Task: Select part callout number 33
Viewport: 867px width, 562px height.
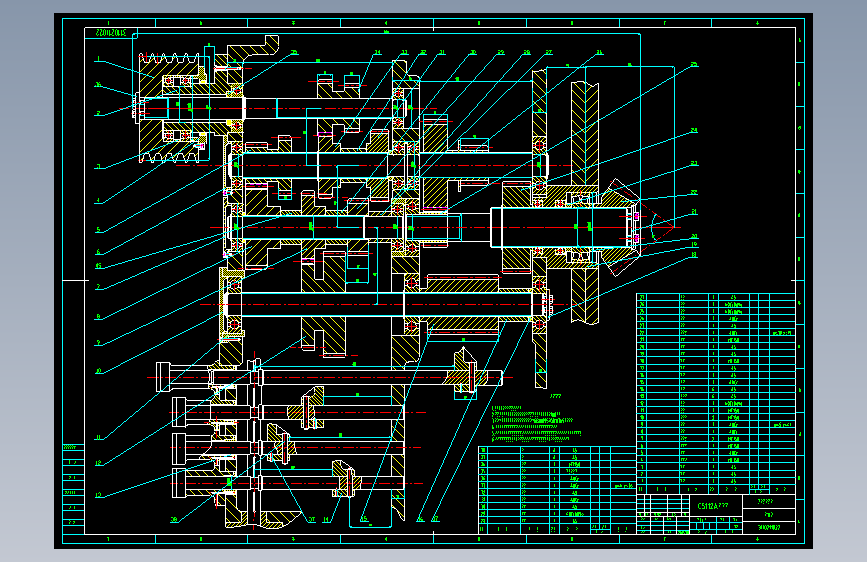Action: tap(404, 53)
